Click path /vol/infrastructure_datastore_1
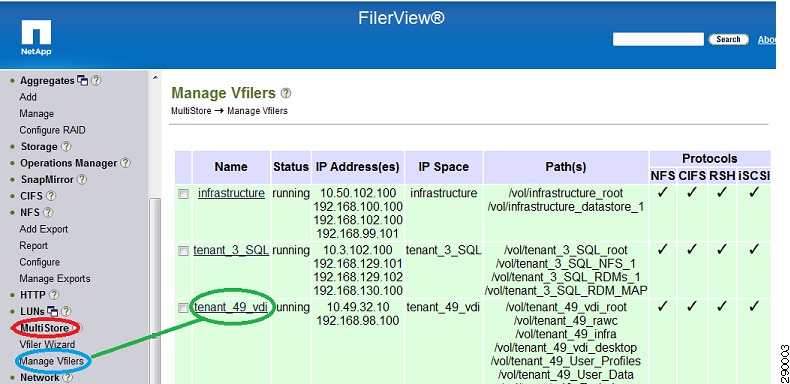Image resolution: width=790 pixels, height=384 pixels. [x=566, y=207]
